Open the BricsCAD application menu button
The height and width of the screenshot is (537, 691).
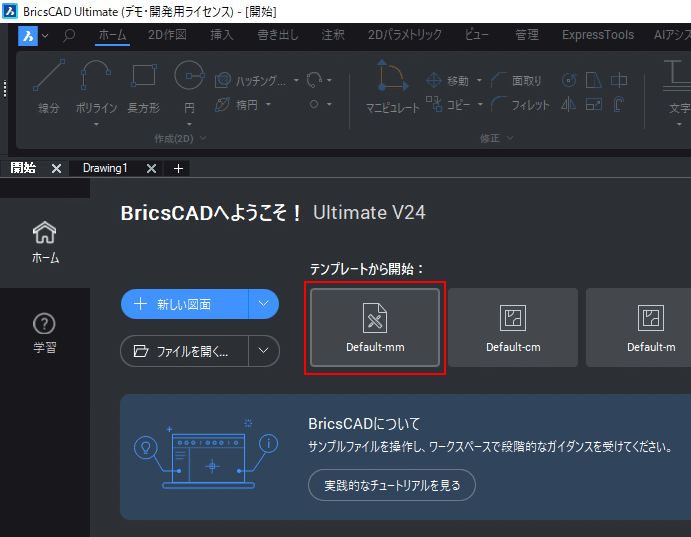(x=28, y=36)
